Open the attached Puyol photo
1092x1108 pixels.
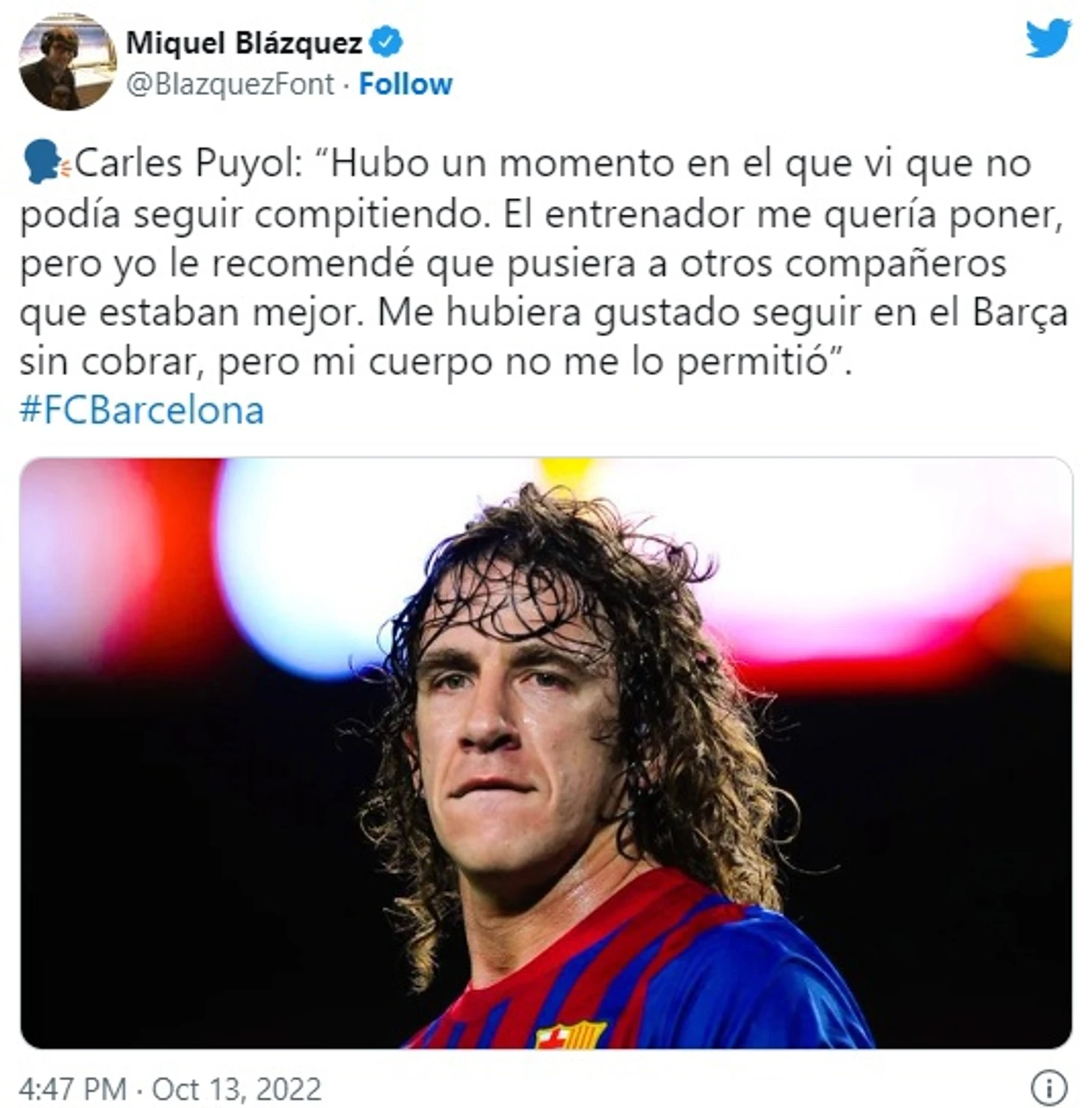(546, 754)
